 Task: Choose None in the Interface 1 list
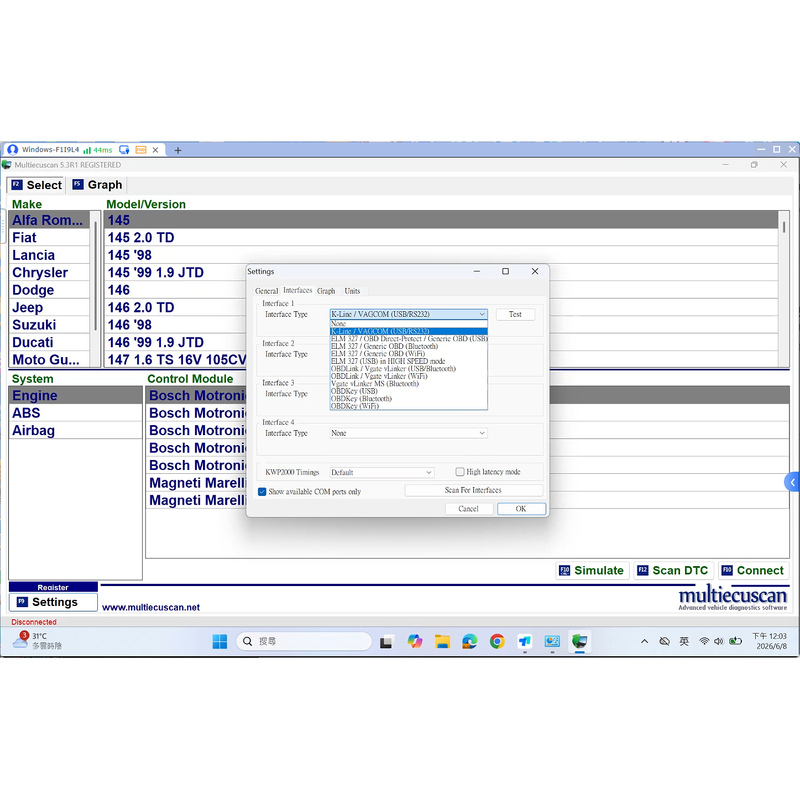(408, 323)
